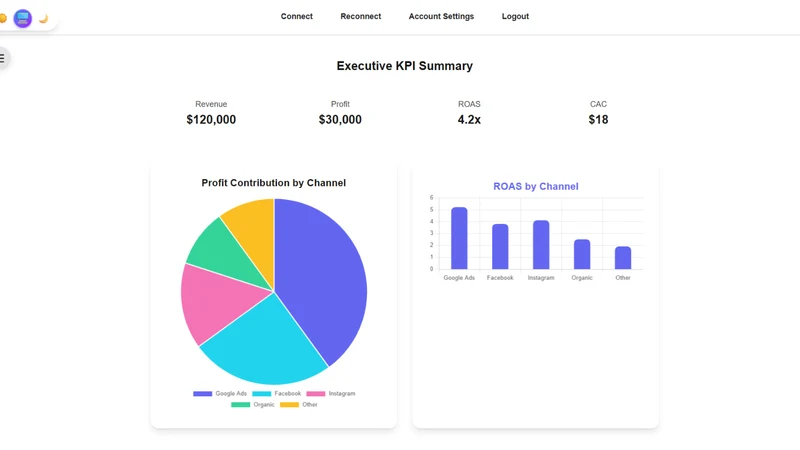800x450 pixels.
Task: Switch to dark theme moon icon
Action: 43,18
